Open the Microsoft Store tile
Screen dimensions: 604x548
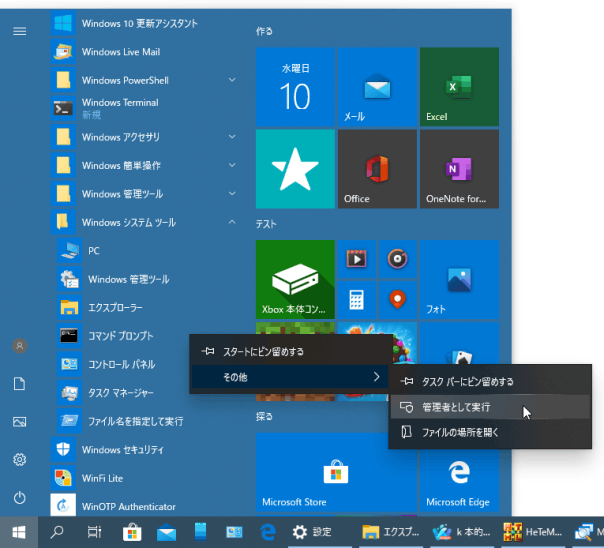[336, 472]
